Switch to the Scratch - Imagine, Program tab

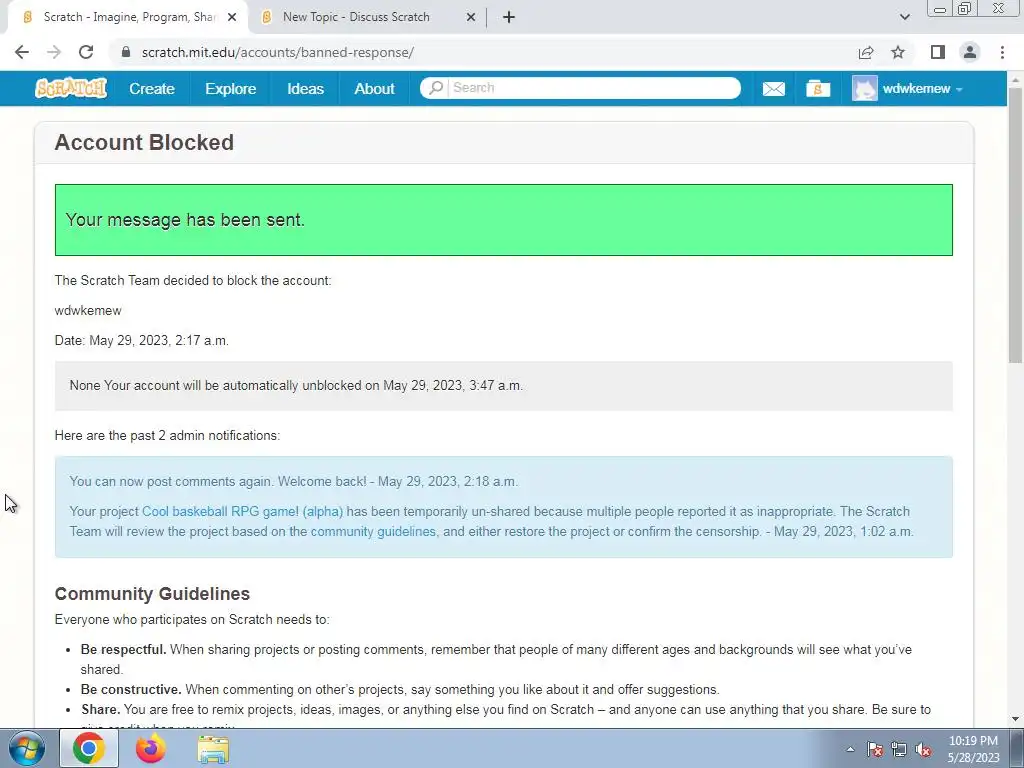[127, 17]
